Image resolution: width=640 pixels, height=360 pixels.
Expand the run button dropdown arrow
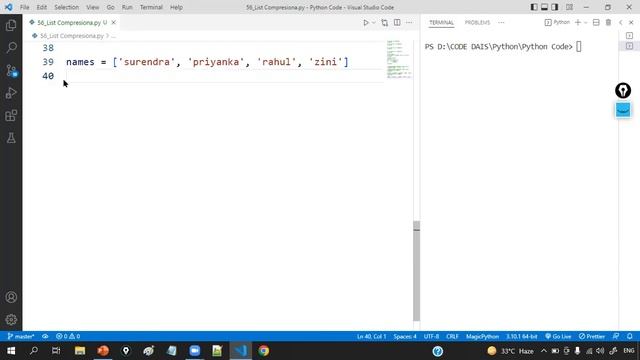[x=373, y=23]
